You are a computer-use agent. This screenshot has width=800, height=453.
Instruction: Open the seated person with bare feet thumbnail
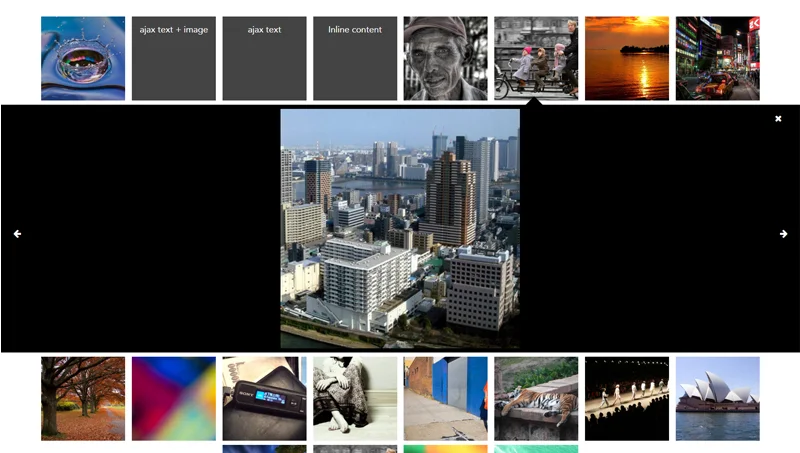(355, 398)
